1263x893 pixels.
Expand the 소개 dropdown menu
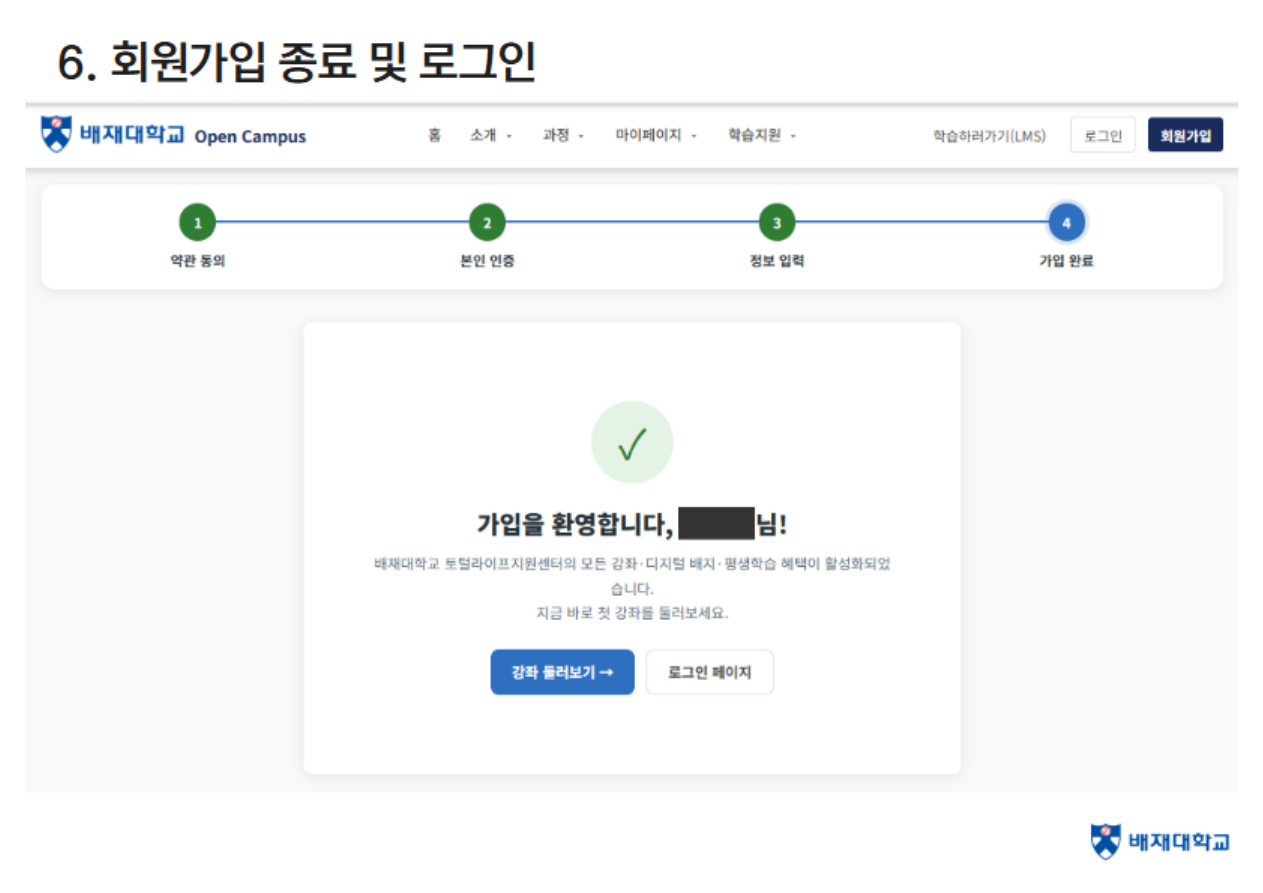(x=490, y=136)
